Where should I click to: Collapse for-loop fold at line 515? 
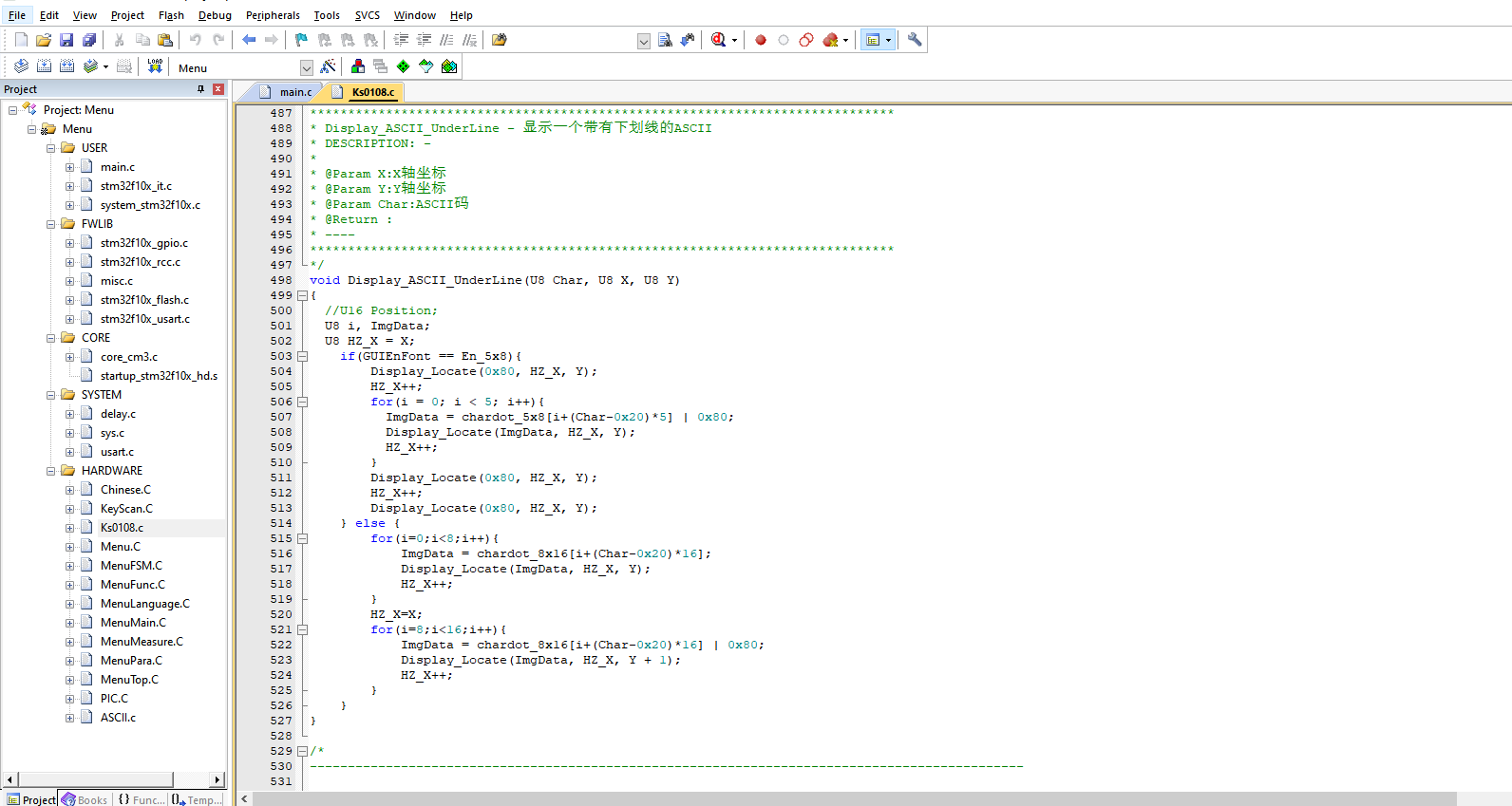[x=303, y=538]
